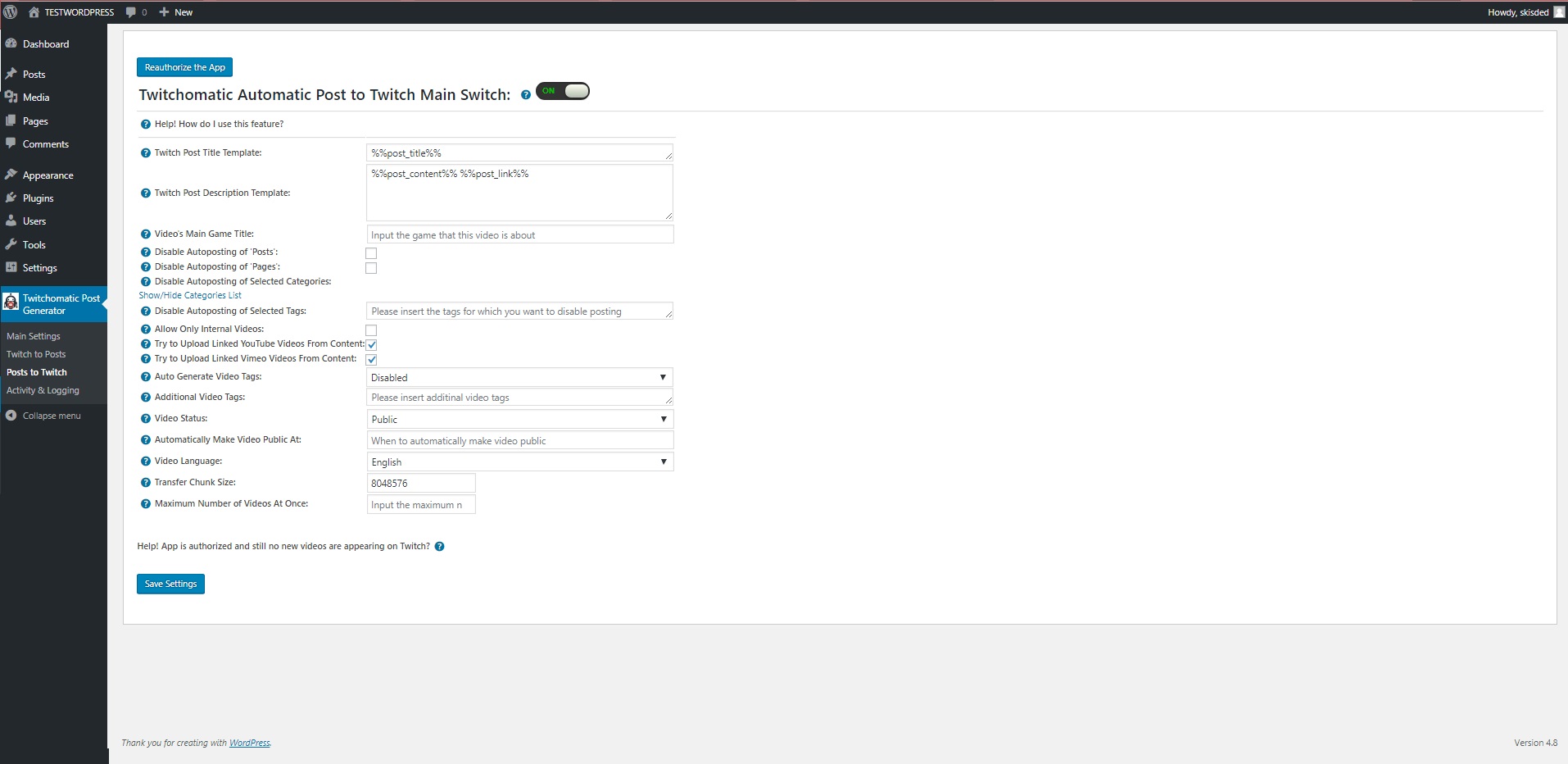This screenshot has height=764, width=1568.
Task: Click help icon for Video Language
Action: coord(146,461)
